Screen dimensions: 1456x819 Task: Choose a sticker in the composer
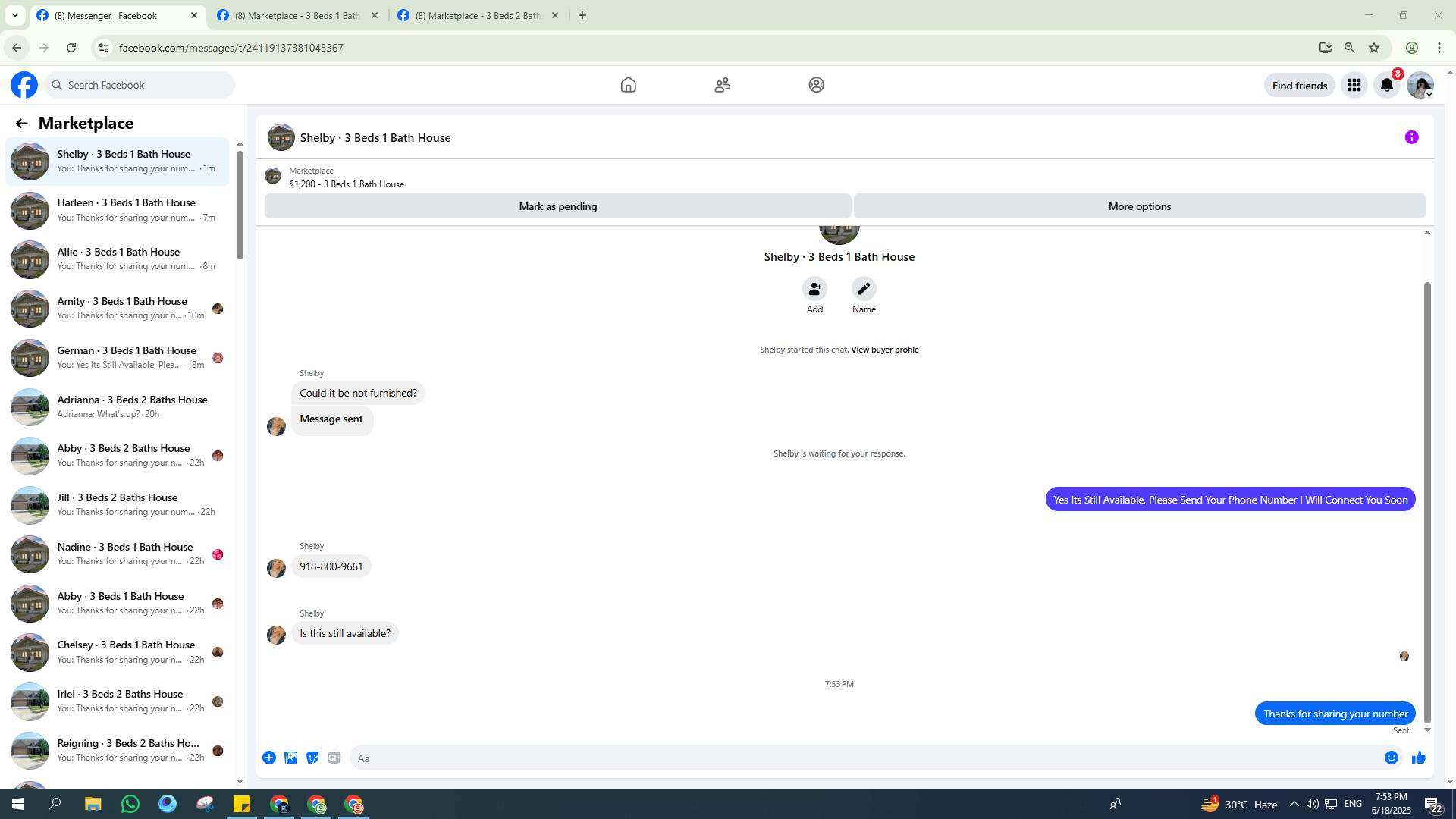click(x=312, y=758)
